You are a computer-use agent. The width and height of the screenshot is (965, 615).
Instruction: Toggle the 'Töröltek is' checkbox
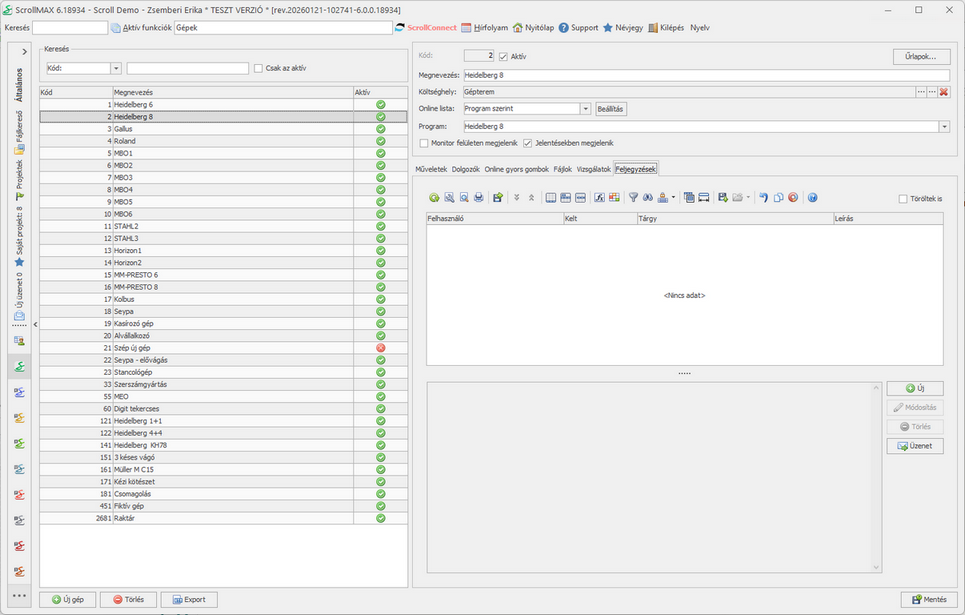tap(903, 199)
